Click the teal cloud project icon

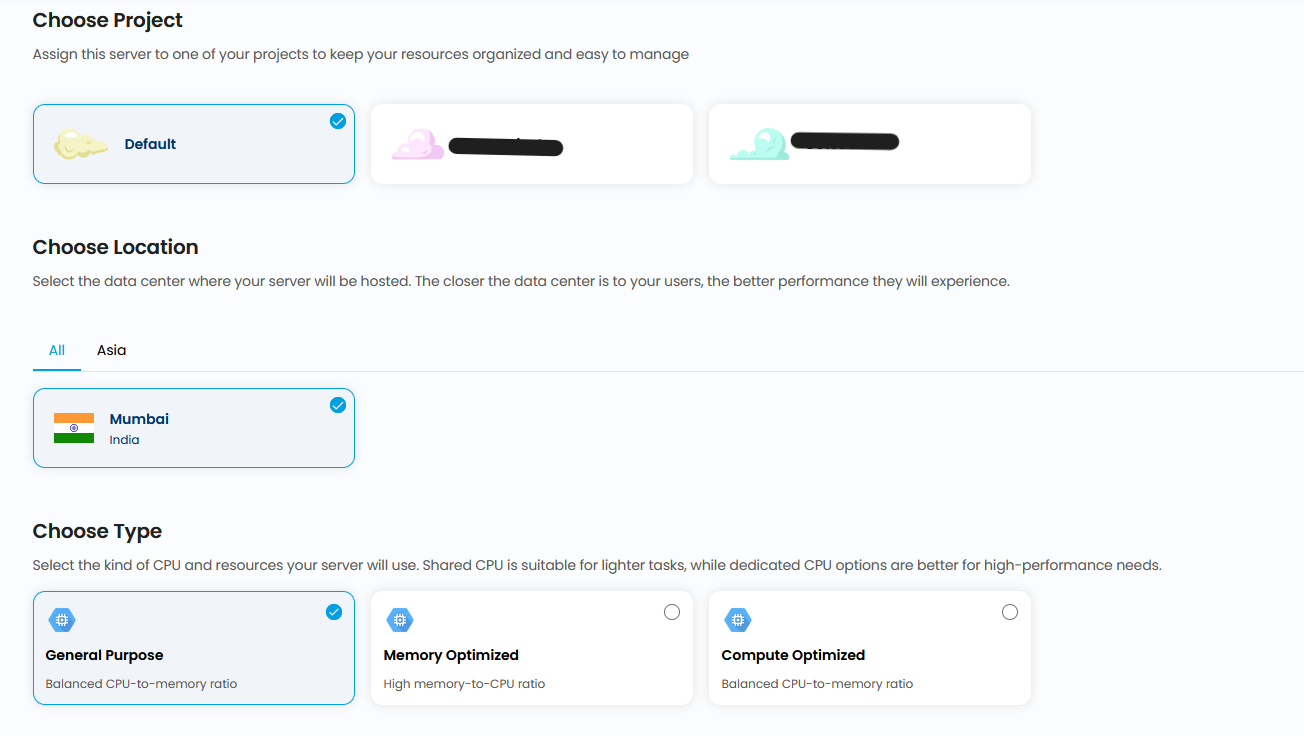757,144
